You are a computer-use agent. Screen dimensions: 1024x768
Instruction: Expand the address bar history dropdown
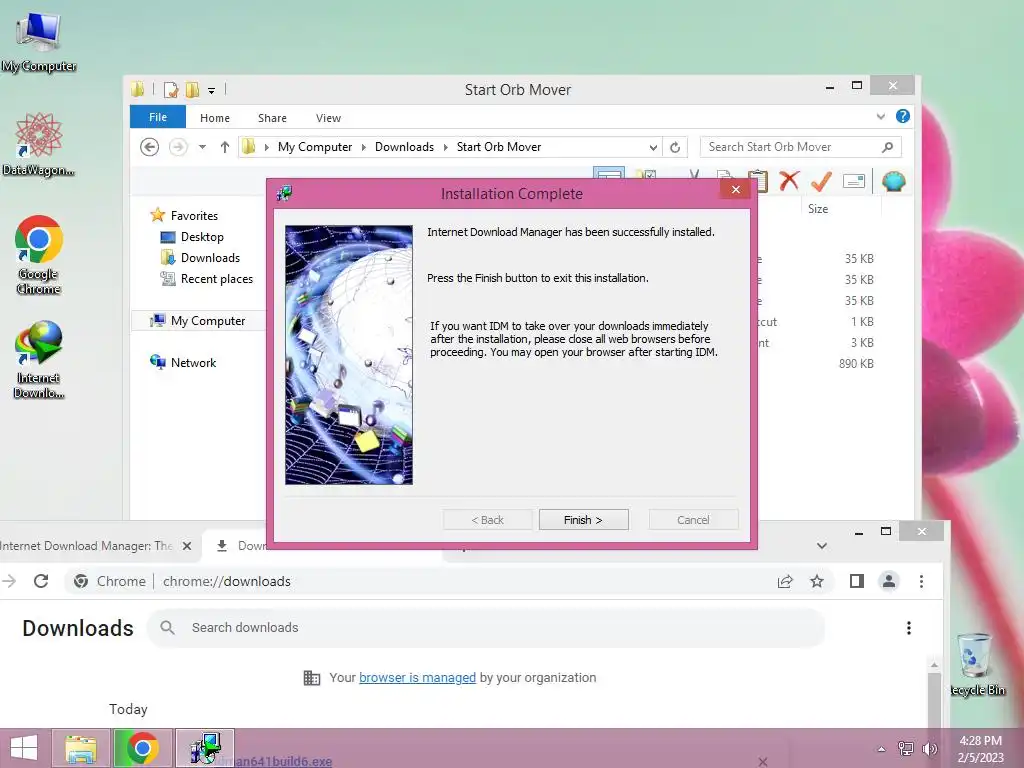[653, 148]
